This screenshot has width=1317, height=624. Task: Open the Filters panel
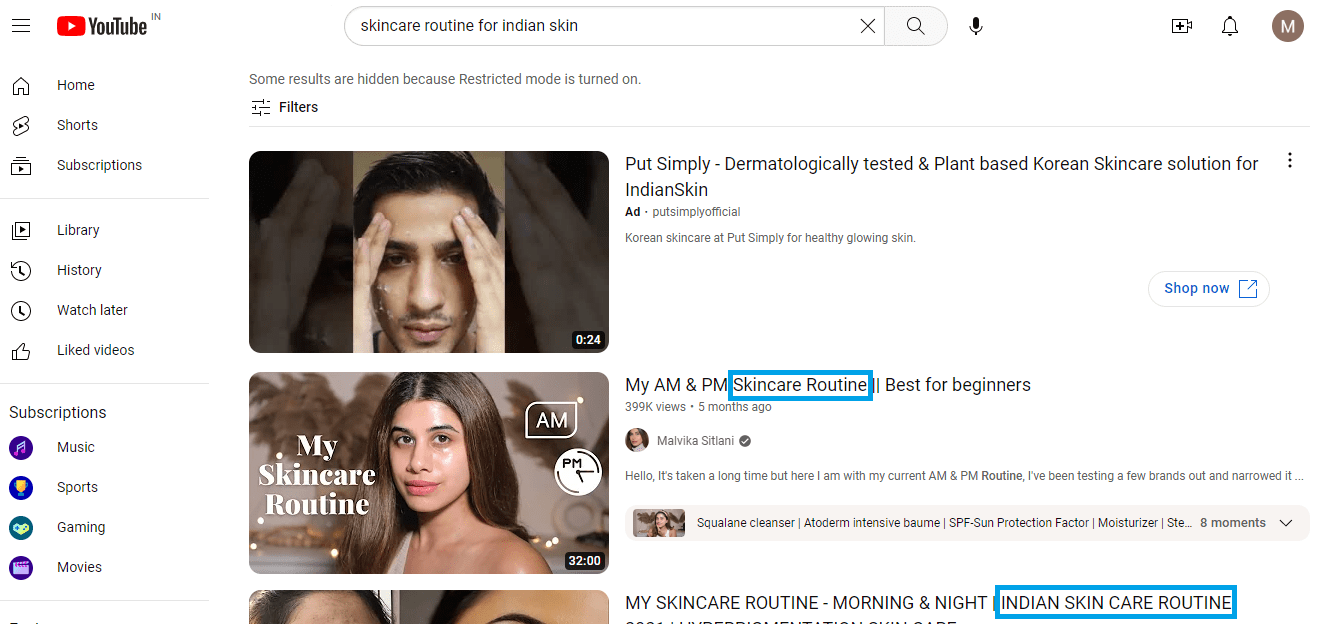point(284,106)
